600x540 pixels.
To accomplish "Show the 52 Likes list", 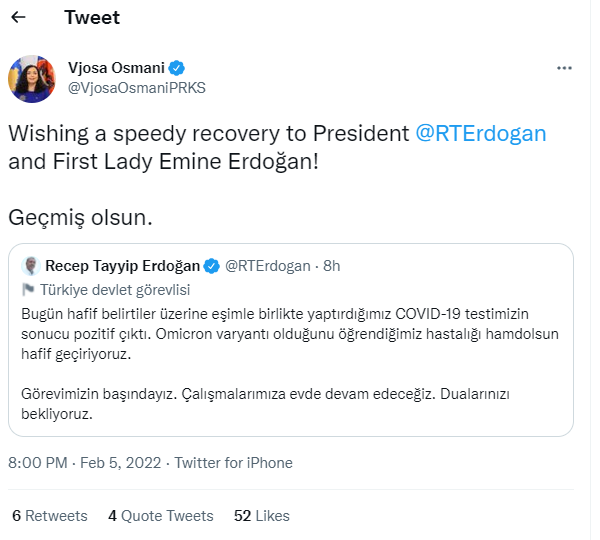I will [x=261, y=516].
